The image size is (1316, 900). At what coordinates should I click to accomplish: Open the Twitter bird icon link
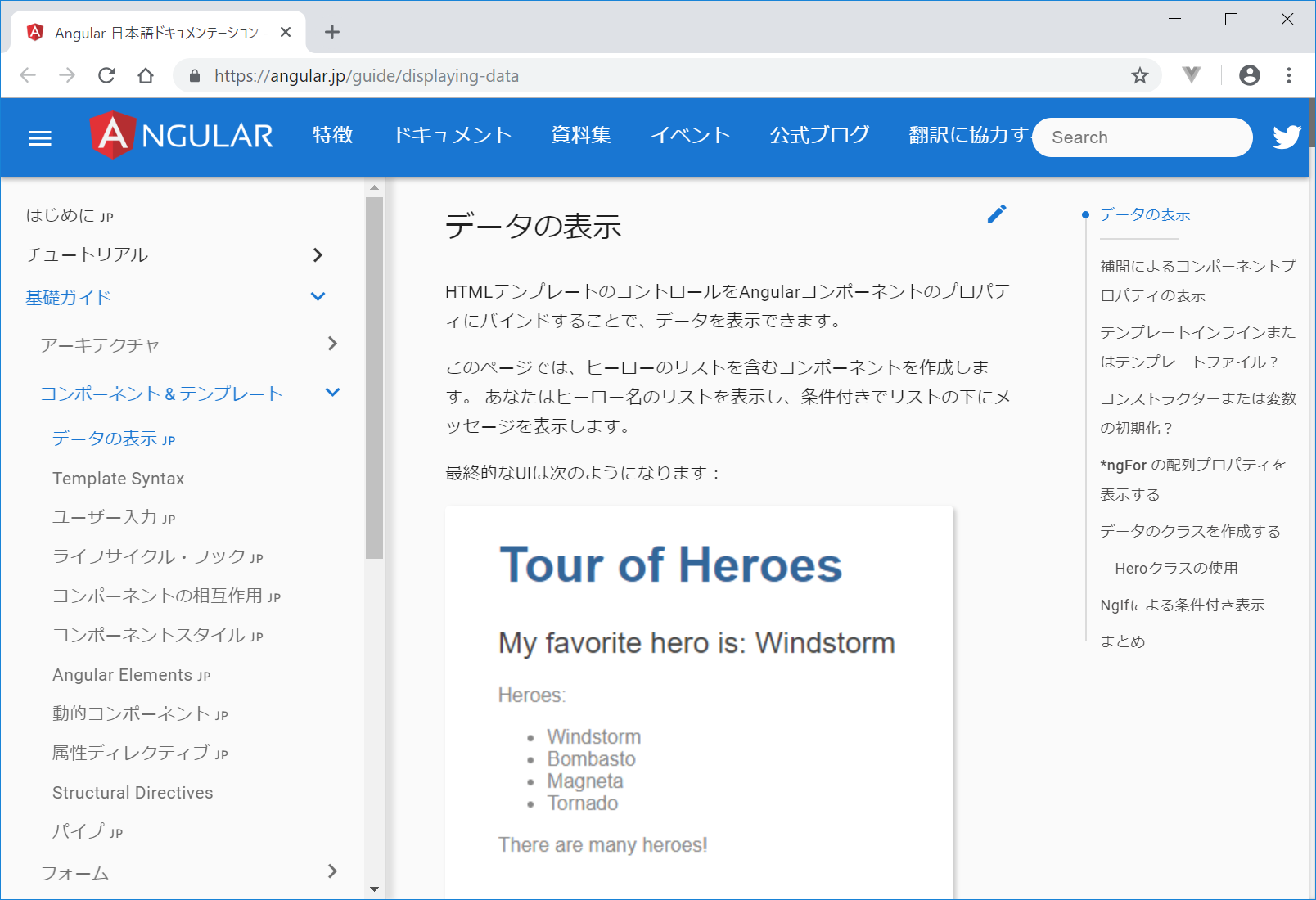tap(1287, 137)
